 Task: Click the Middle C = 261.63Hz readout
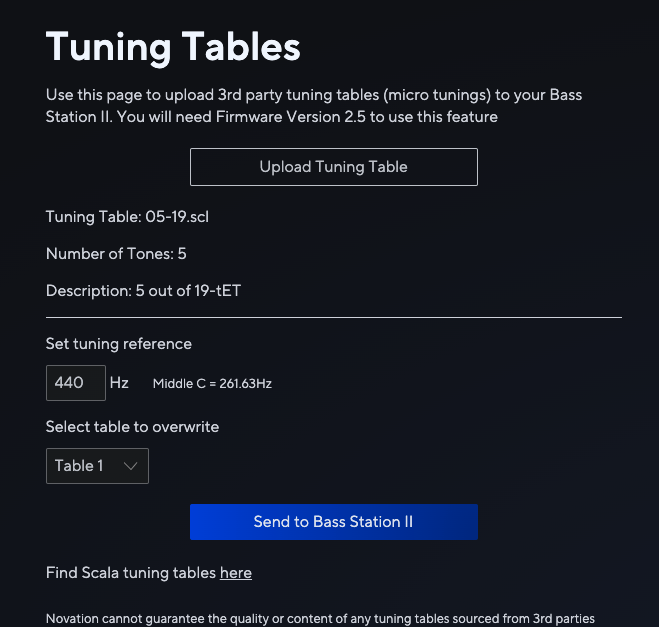coord(212,384)
